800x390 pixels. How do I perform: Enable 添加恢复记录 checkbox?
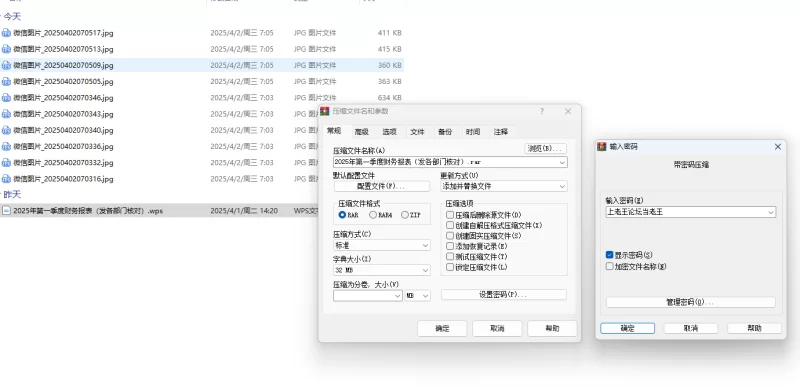[x=450, y=246]
